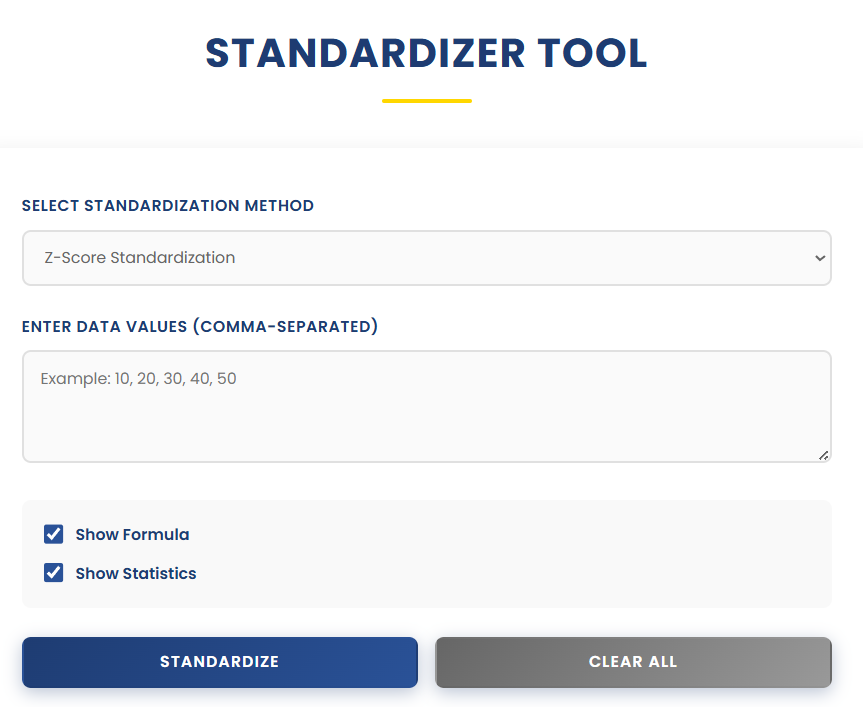Click the Show Formula text label
The image size is (863, 707).
coord(132,534)
